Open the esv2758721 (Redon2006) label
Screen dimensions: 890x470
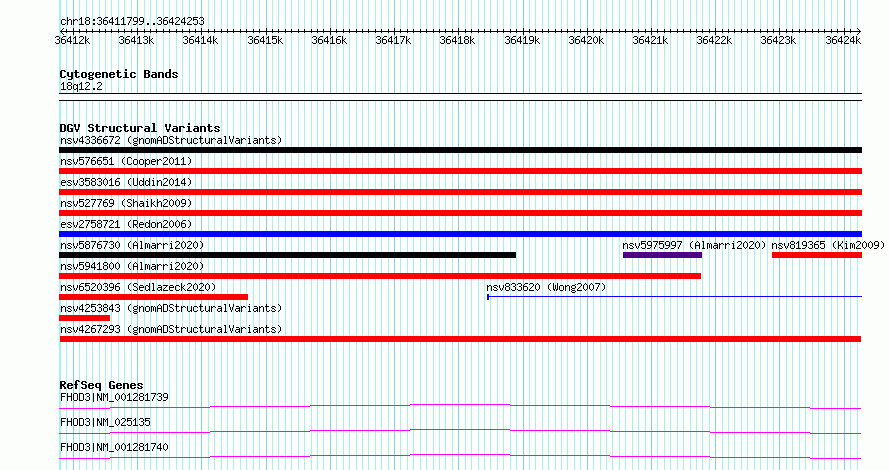point(126,224)
